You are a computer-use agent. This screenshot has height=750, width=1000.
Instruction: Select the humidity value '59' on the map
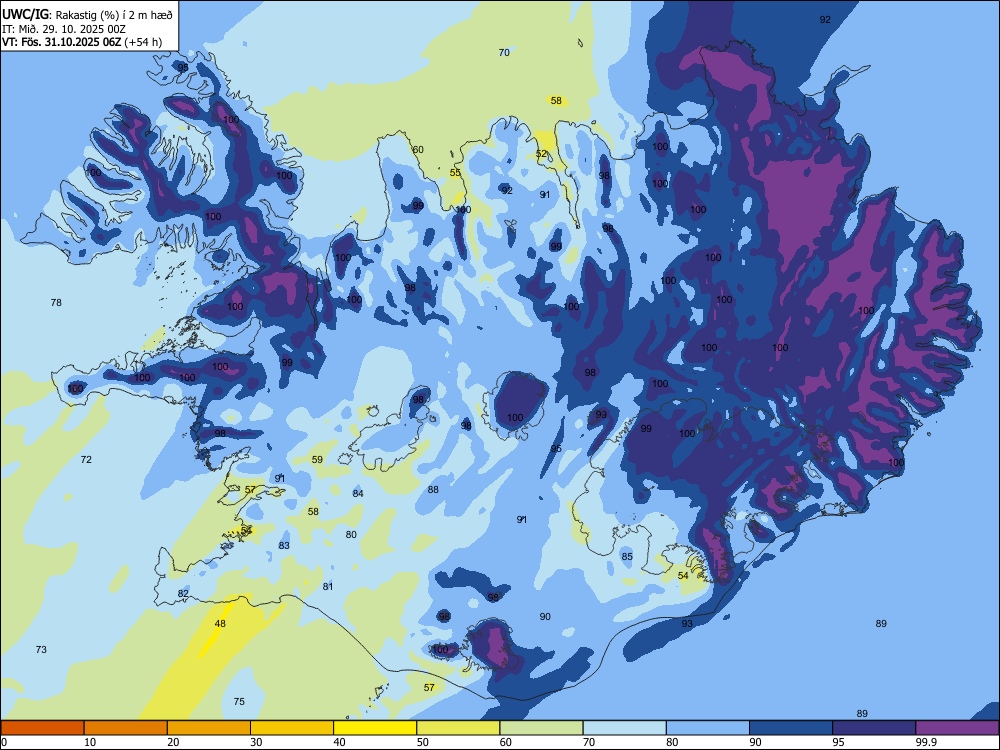tap(317, 459)
